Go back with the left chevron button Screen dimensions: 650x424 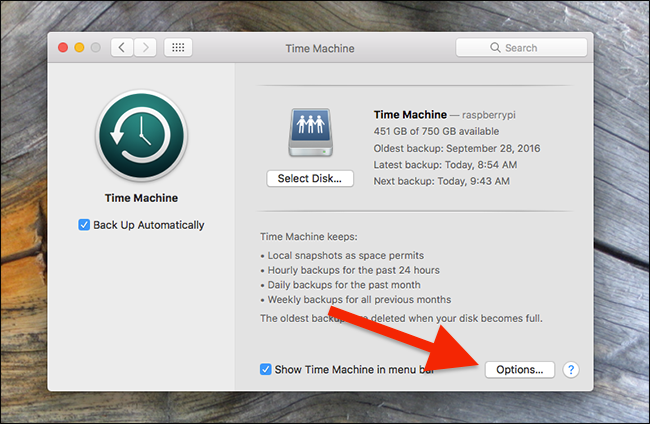point(122,48)
